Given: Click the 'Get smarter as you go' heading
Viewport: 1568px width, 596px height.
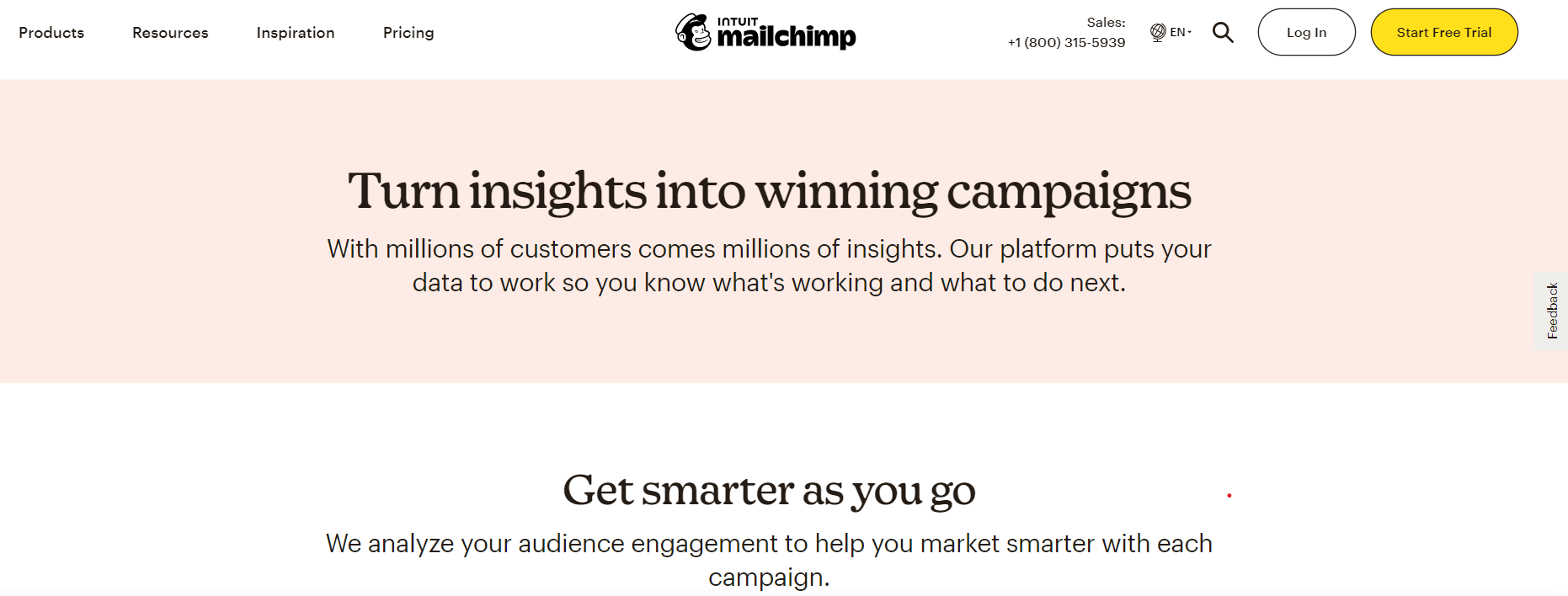Looking at the screenshot, I should (769, 490).
